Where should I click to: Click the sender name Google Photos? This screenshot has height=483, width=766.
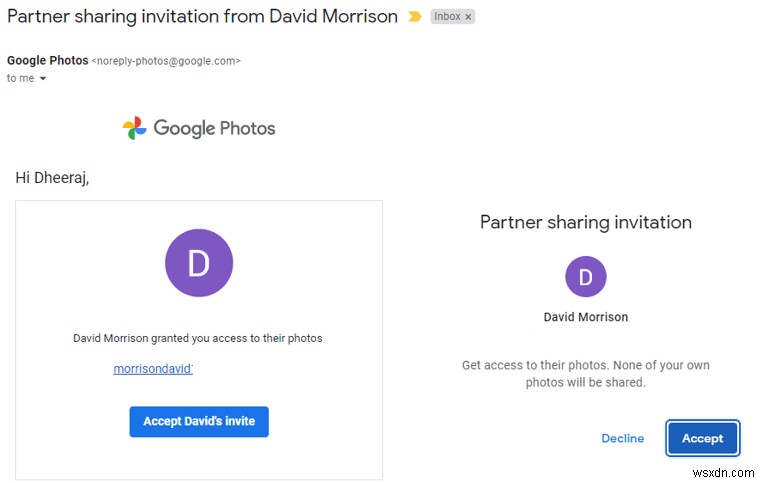[x=47, y=61]
